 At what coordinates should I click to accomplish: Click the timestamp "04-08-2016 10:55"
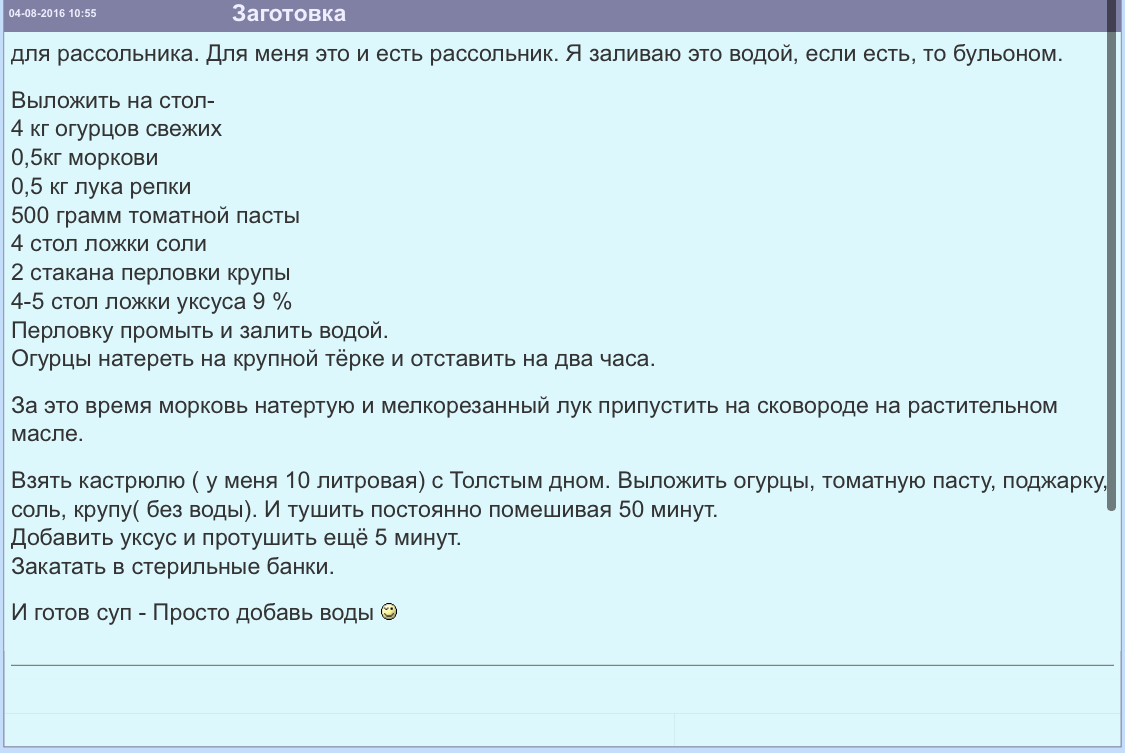[x=52, y=14]
